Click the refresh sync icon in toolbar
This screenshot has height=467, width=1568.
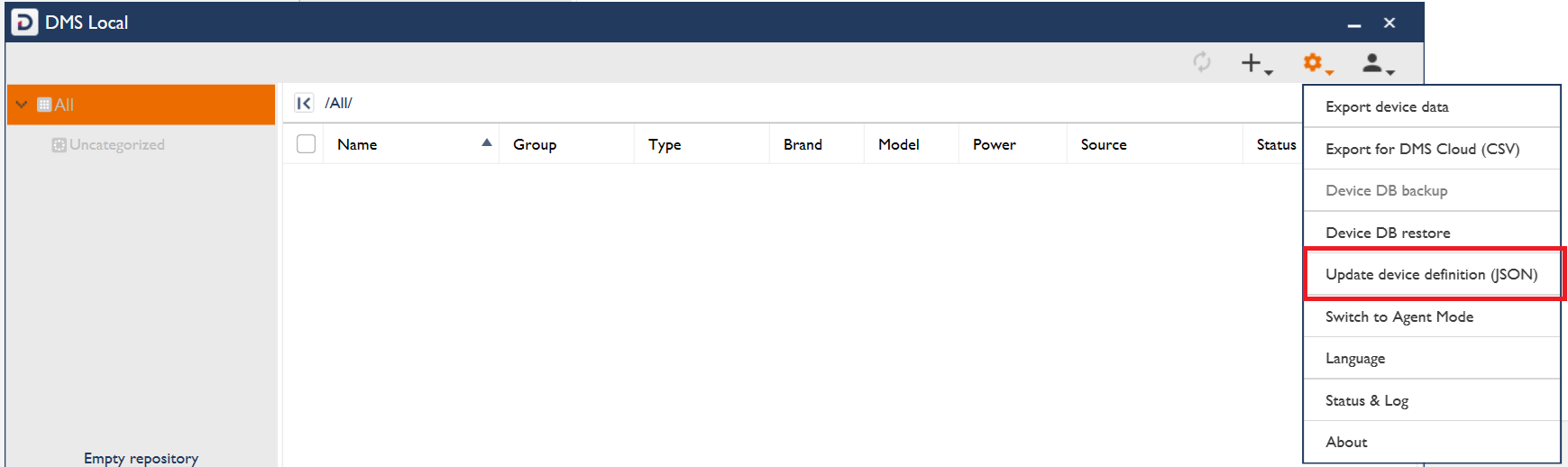(1201, 62)
